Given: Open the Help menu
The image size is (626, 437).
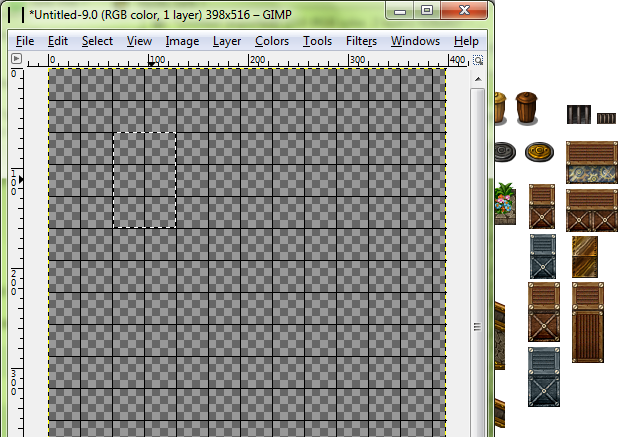Looking at the screenshot, I should click(466, 41).
